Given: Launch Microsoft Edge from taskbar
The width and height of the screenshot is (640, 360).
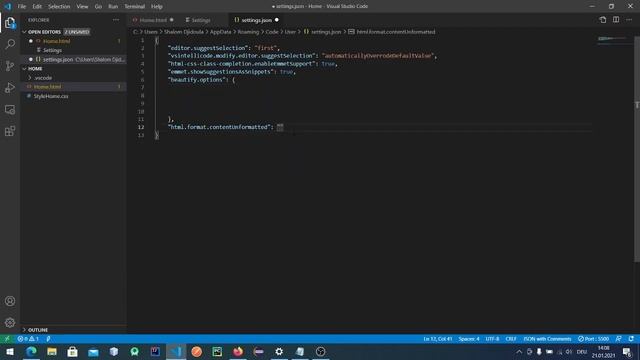Looking at the screenshot, I should click(x=31, y=351).
